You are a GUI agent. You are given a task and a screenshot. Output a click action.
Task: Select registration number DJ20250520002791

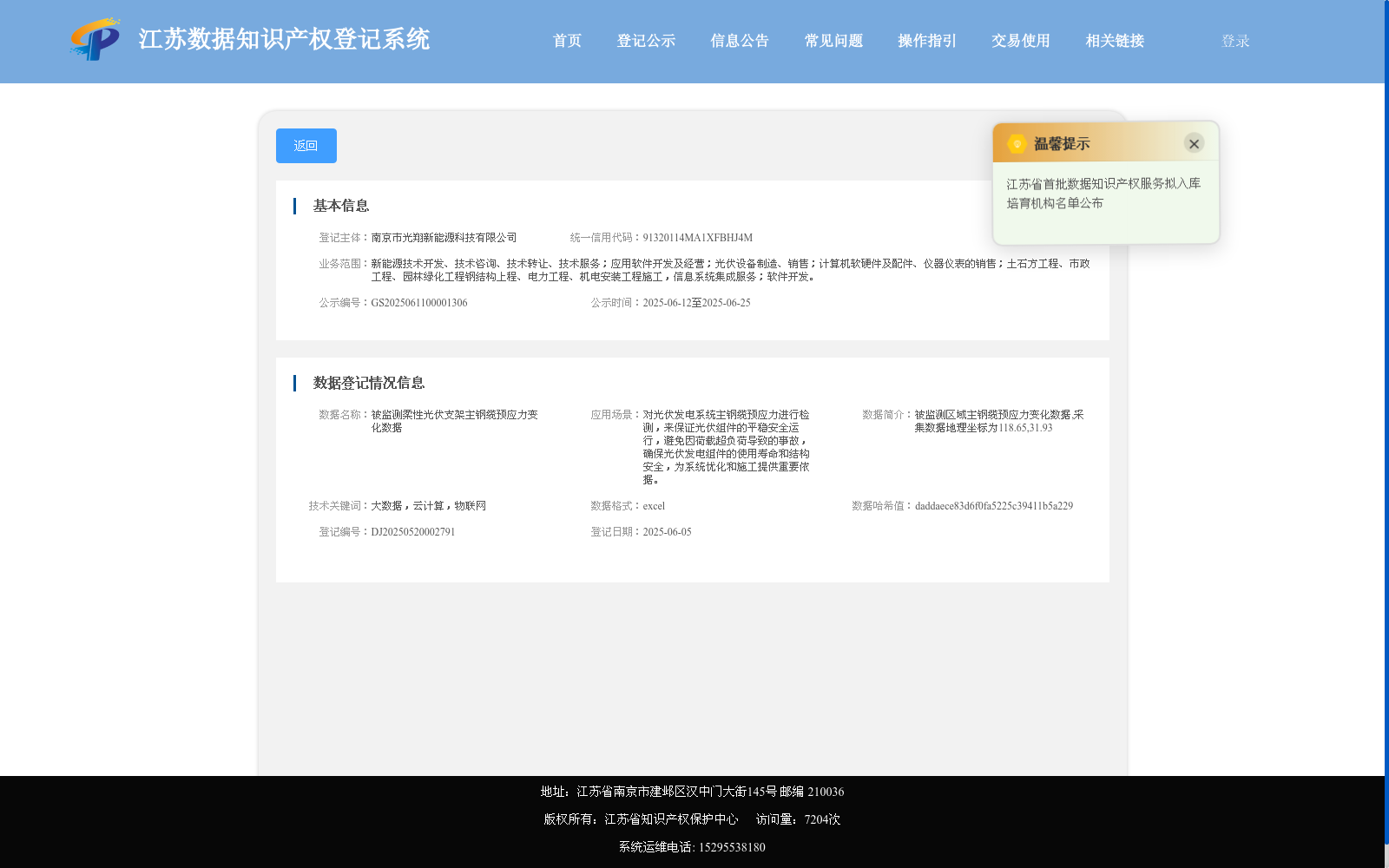point(412,532)
